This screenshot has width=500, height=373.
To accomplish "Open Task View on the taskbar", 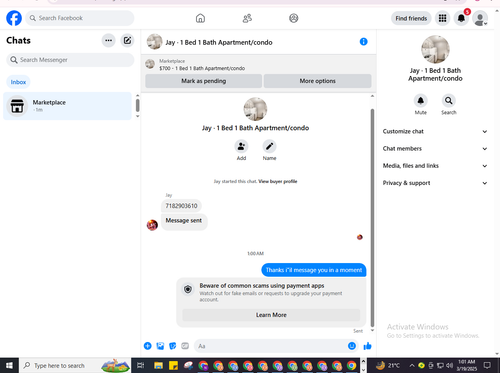I will pos(141,365).
